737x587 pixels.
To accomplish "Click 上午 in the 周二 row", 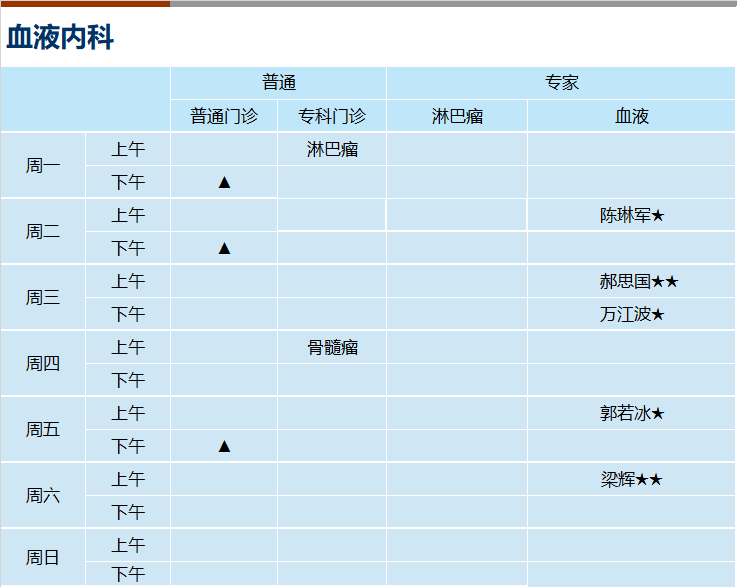I will click(x=128, y=215).
